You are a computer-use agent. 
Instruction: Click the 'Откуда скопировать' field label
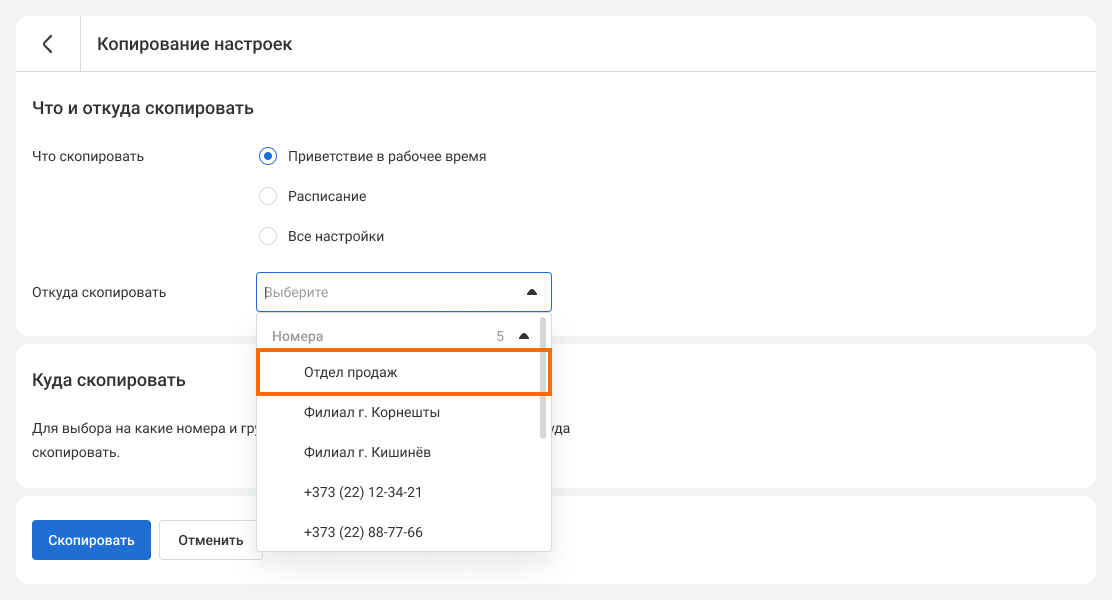[99, 292]
